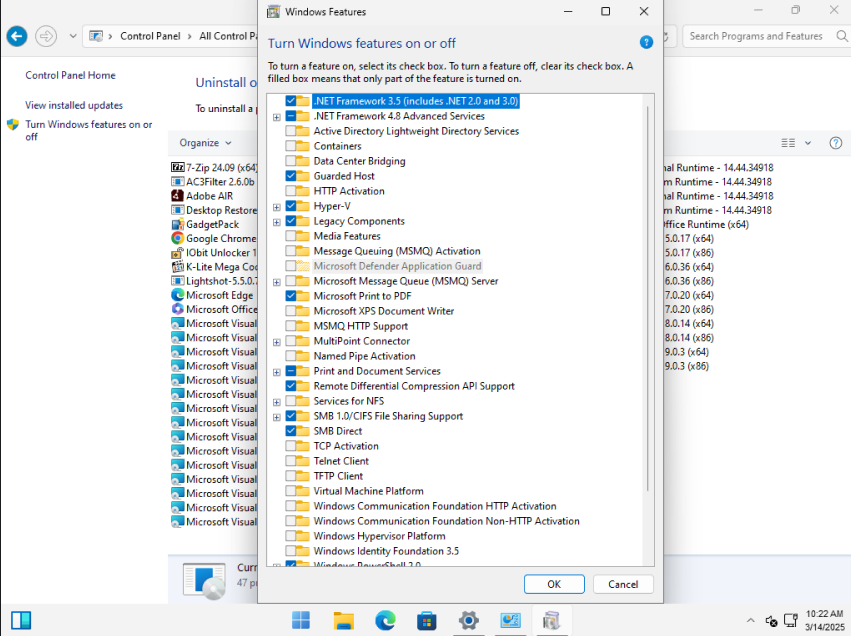The height and width of the screenshot is (636, 851).
Task: Show hidden icons in system tray
Action: 751,620
